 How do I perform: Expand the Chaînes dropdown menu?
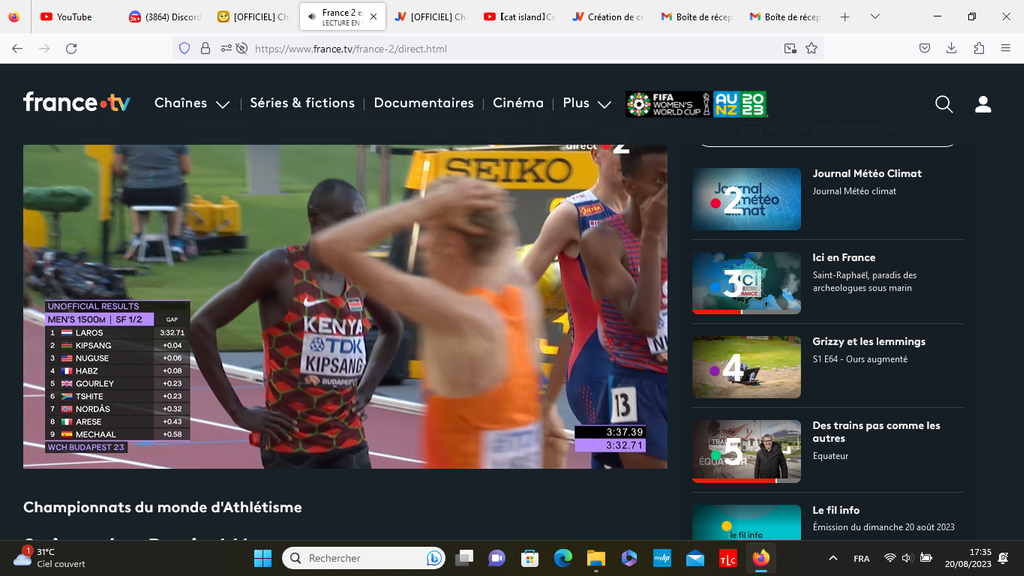click(192, 103)
